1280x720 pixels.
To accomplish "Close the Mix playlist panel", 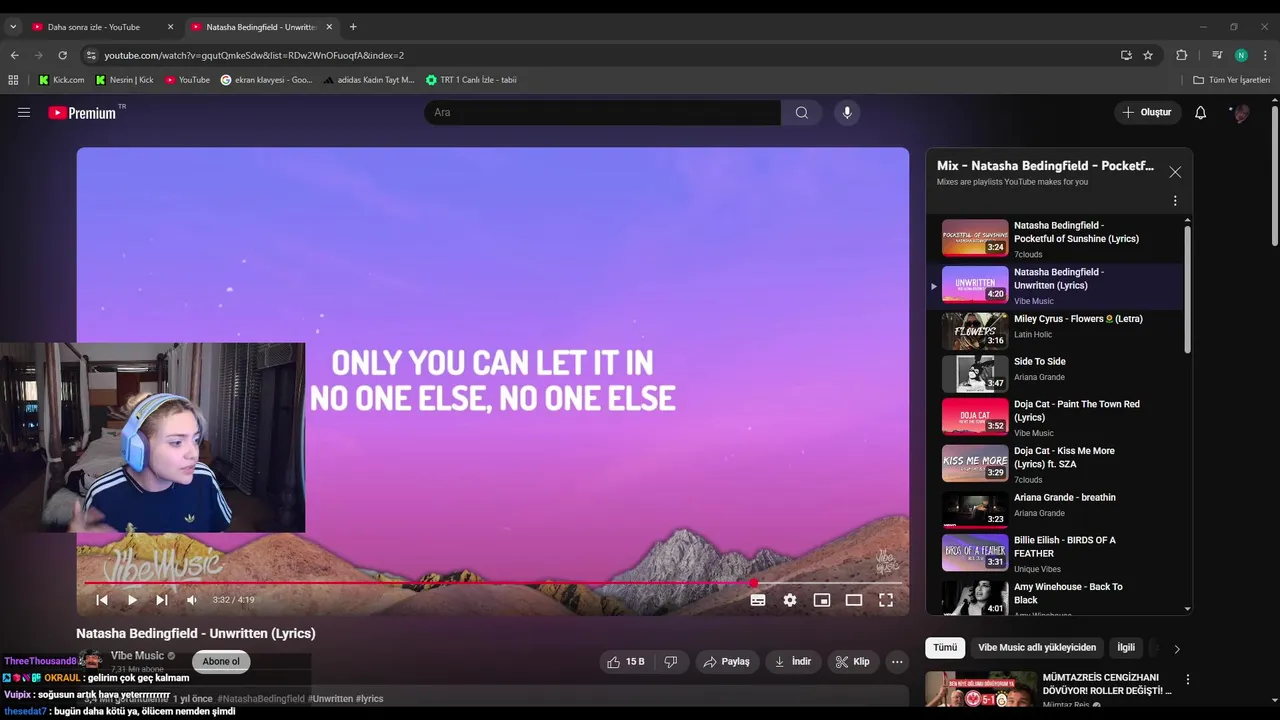I will click(x=1175, y=172).
